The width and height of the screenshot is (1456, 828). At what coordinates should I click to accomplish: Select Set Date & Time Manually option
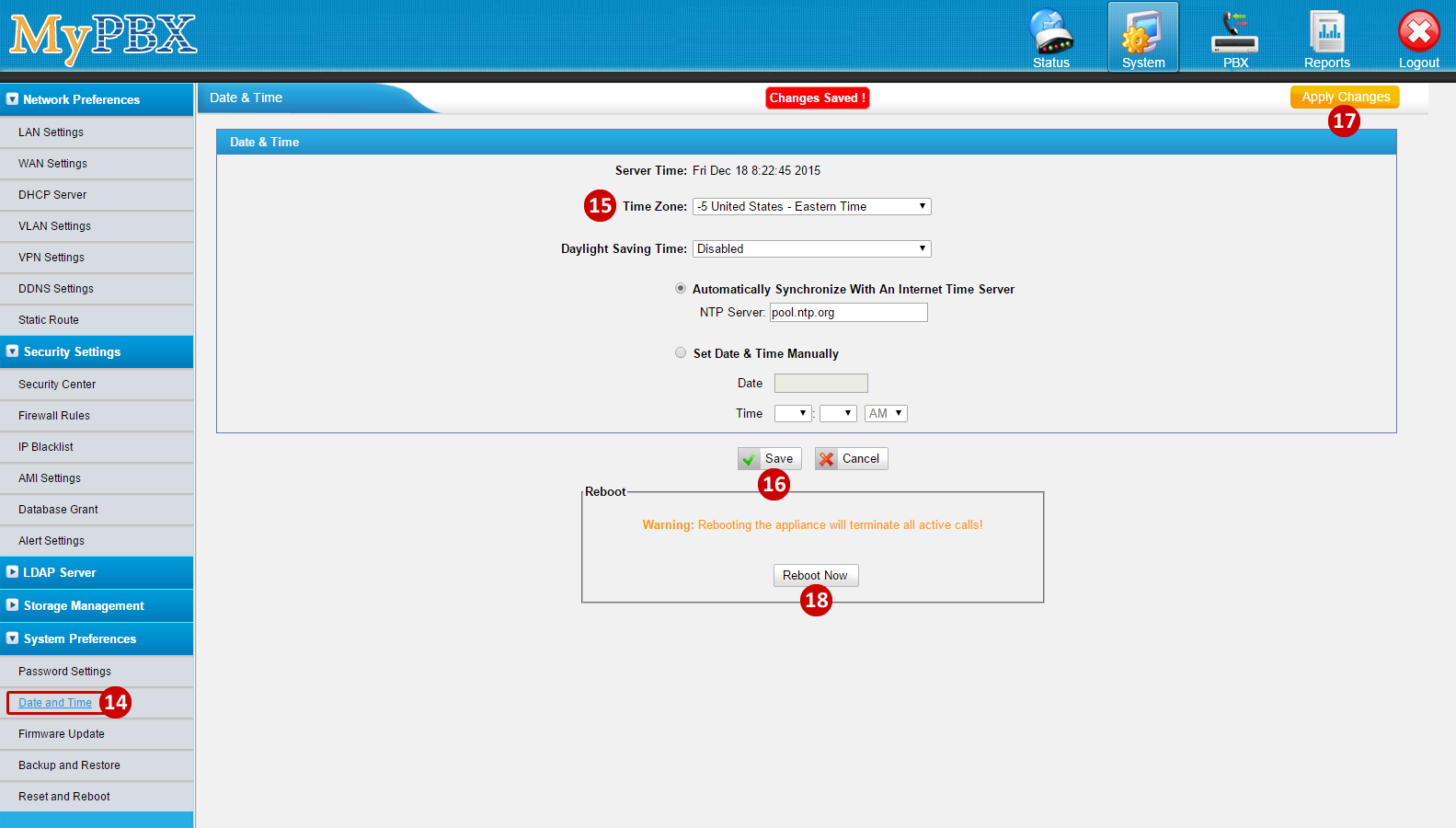click(x=681, y=352)
